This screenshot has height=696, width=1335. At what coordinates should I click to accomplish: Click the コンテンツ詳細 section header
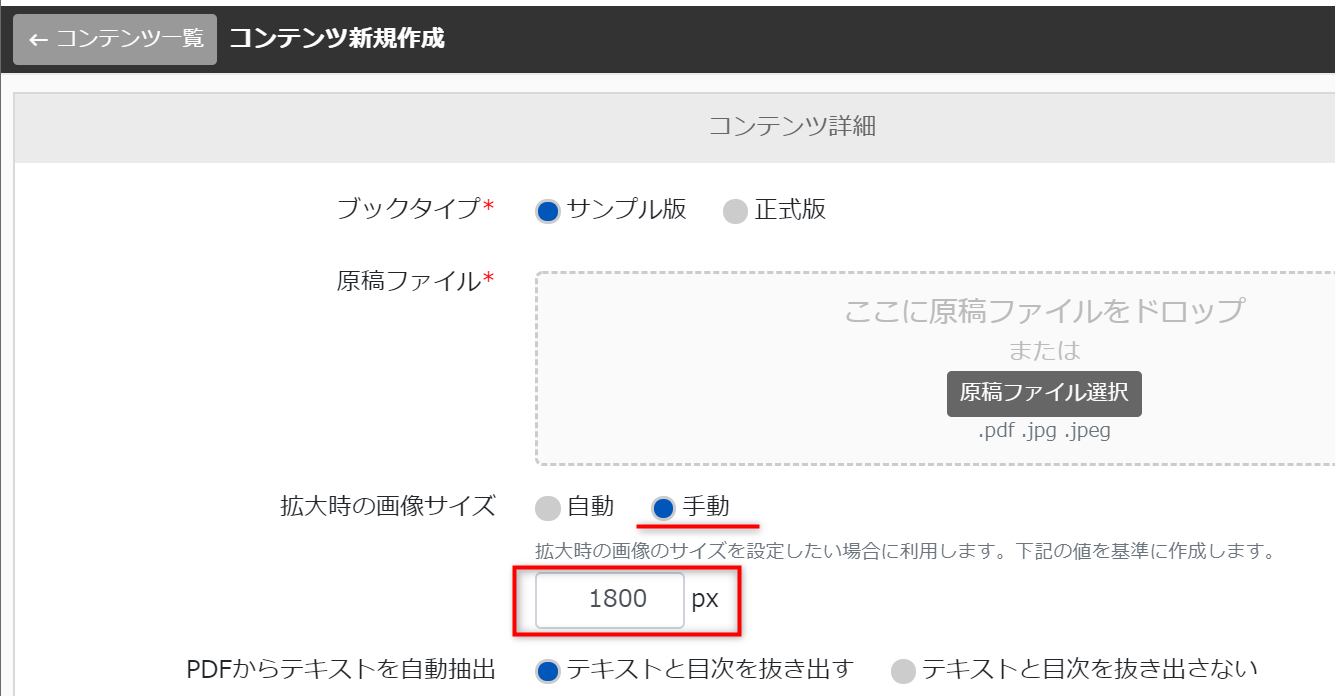pyautogui.click(x=792, y=126)
